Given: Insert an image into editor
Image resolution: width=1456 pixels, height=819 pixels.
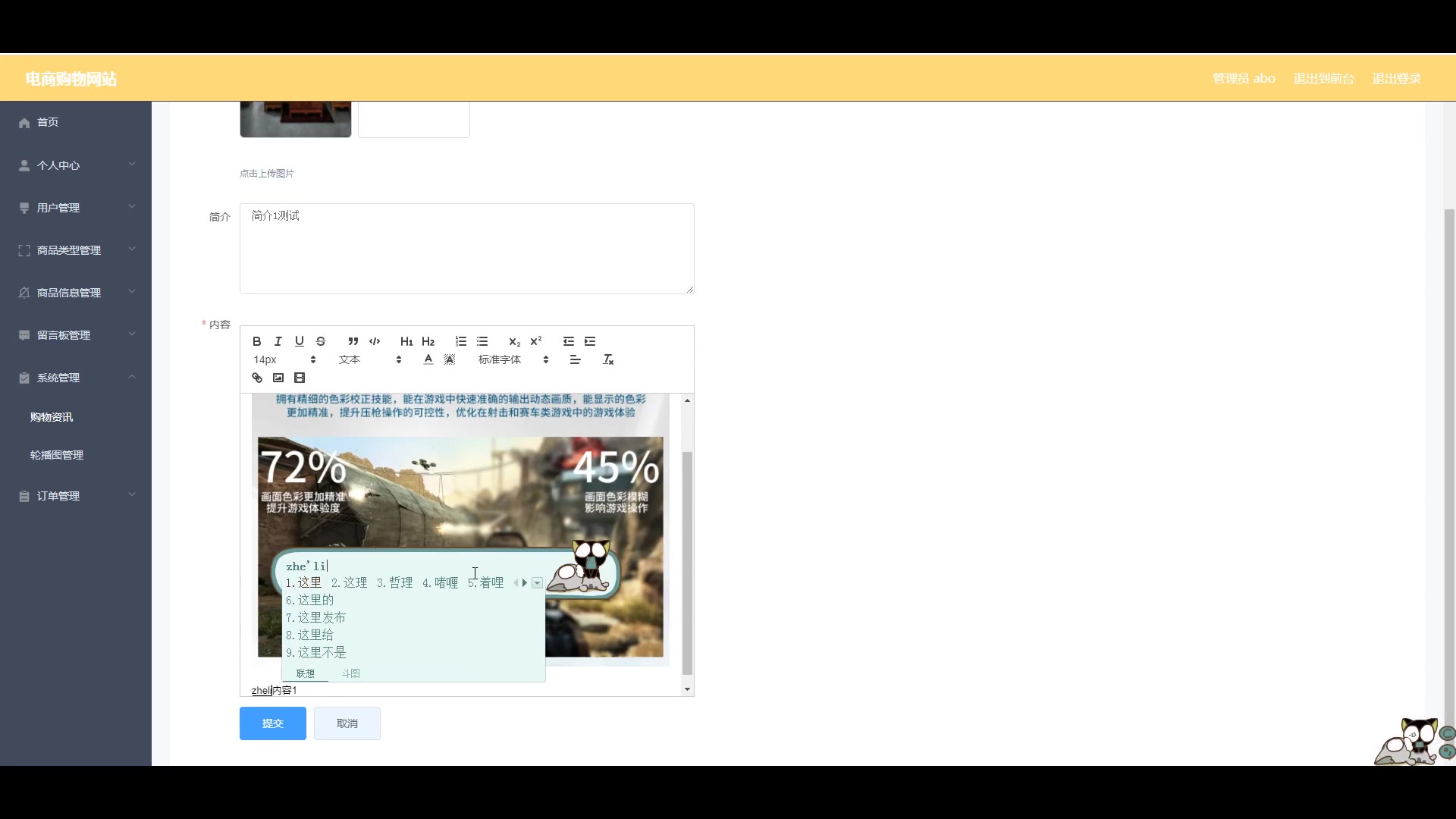Looking at the screenshot, I should coord(278,378).
